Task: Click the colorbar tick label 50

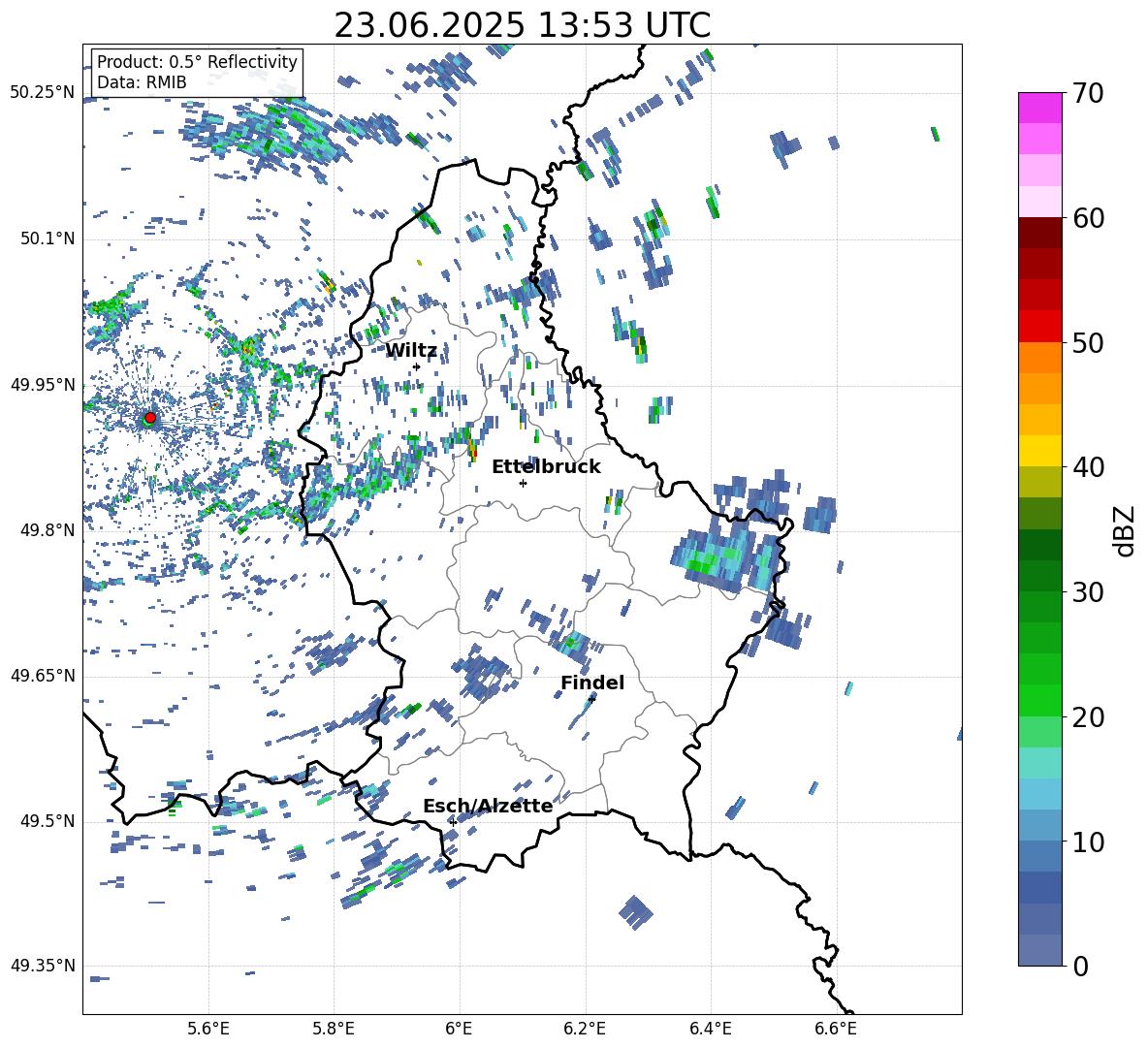Action: click(x=1088, y=342)
